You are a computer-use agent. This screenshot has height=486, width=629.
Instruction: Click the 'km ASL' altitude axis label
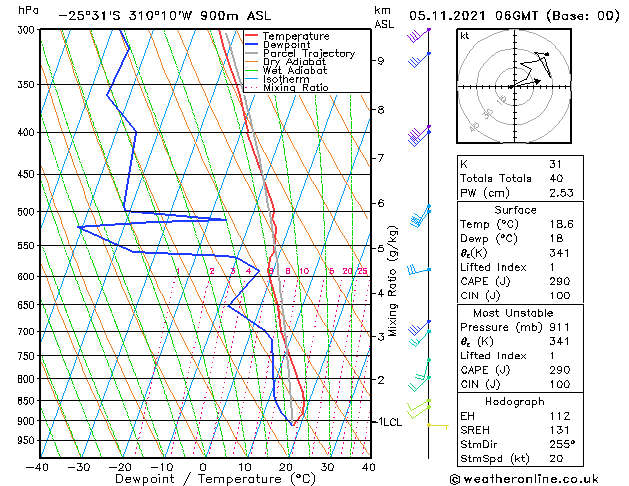click(384, 17)
